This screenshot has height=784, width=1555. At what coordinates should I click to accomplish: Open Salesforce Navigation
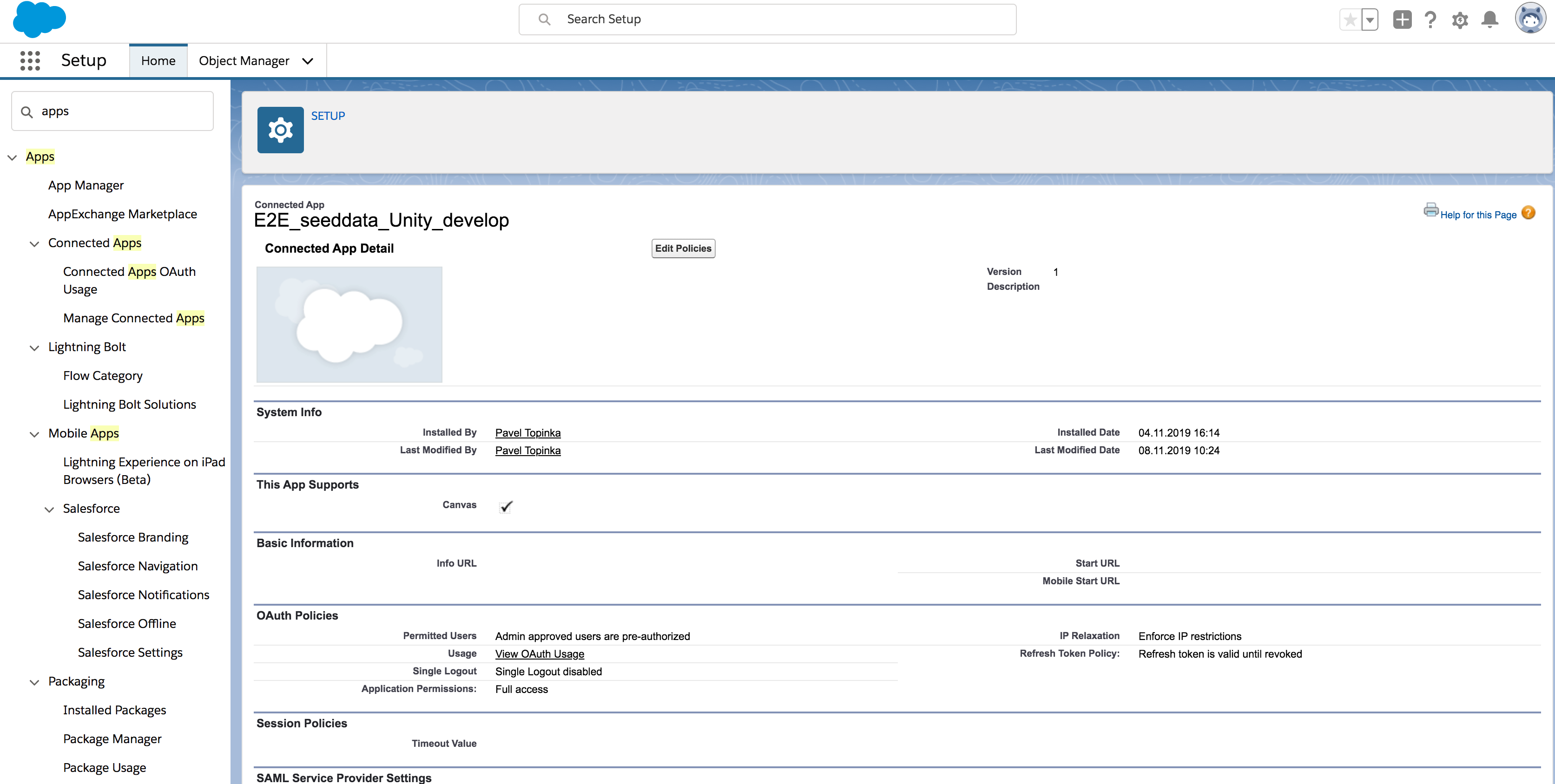click(x=138, y=566)
